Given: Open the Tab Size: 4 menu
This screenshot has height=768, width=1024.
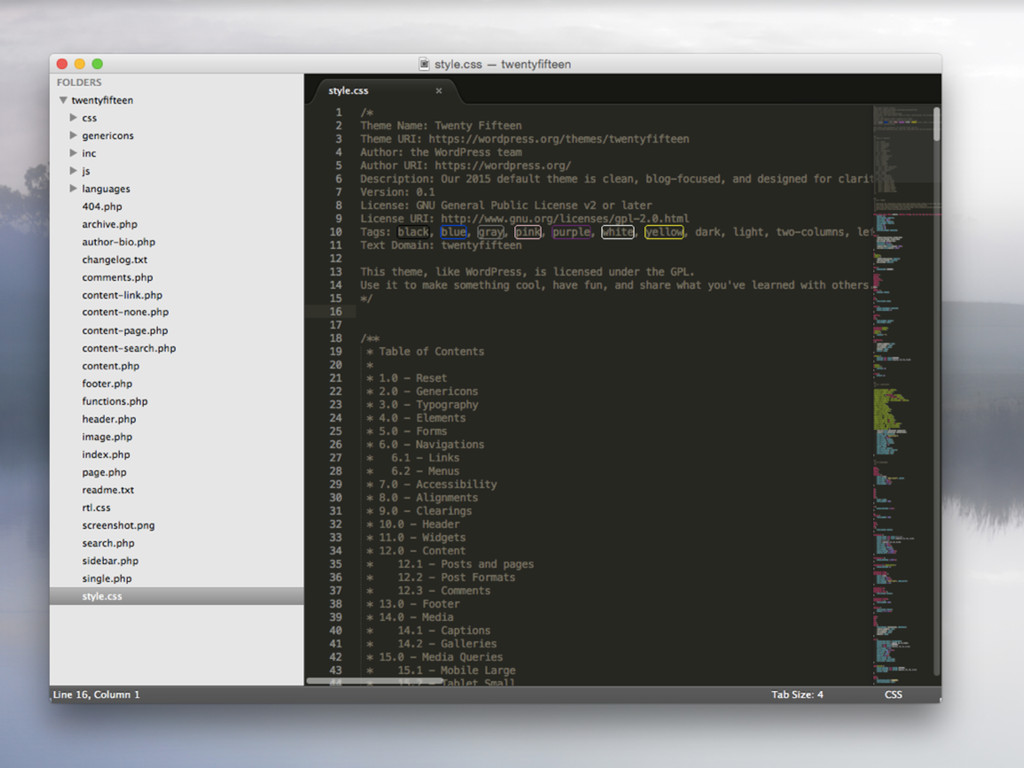Looking at the screenshot, I should tap(797, 694).
